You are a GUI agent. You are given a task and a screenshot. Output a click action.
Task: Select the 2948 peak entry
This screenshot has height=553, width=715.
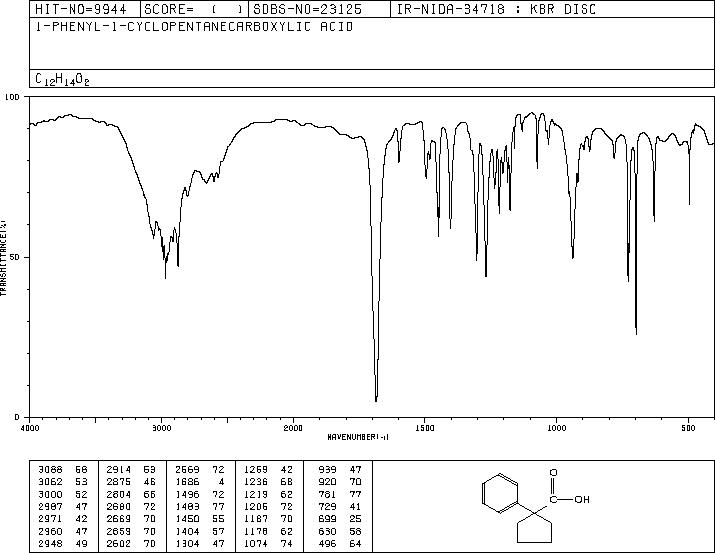coord(62,543)
